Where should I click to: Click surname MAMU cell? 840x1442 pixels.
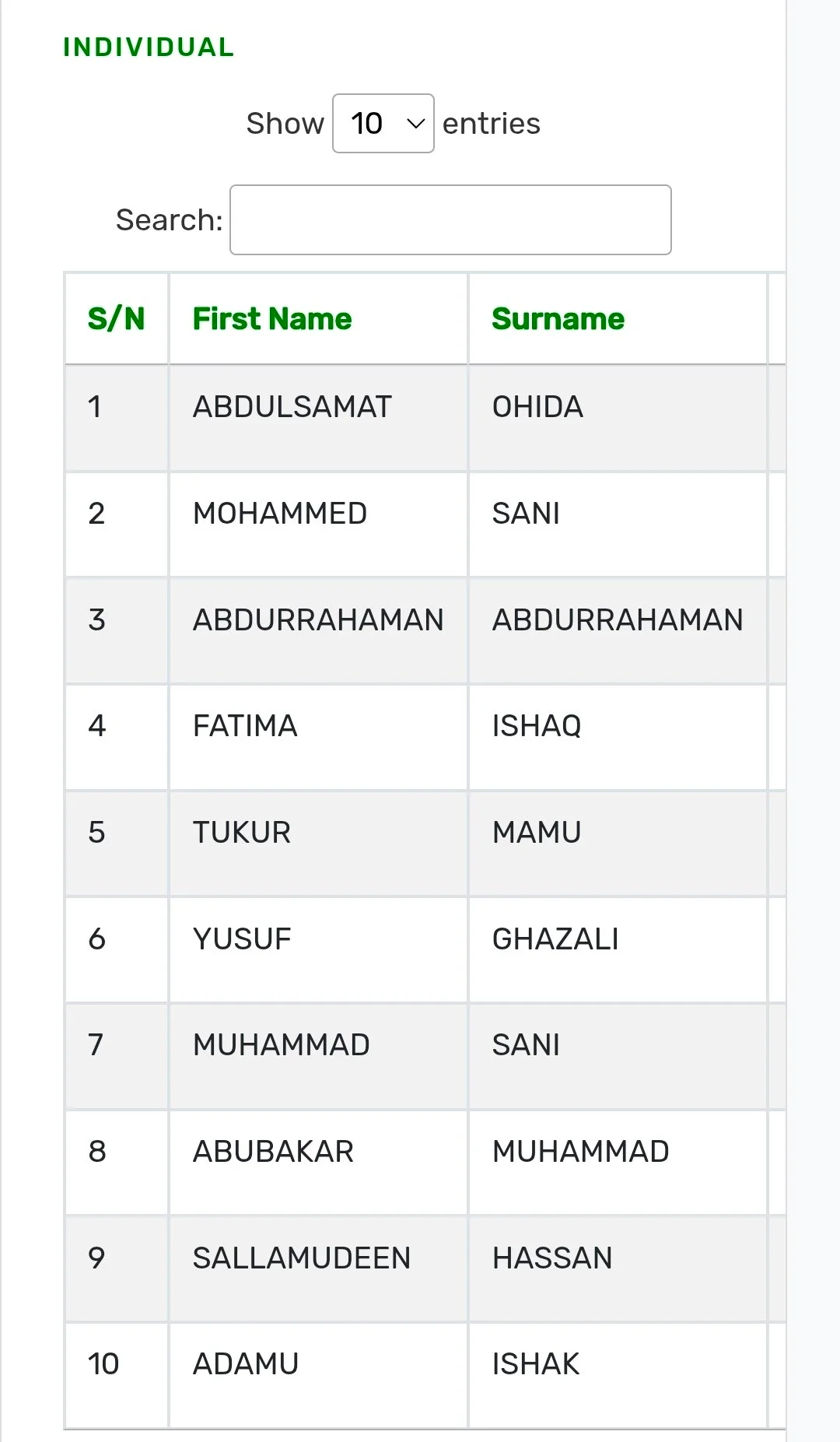tap(537, 833)
